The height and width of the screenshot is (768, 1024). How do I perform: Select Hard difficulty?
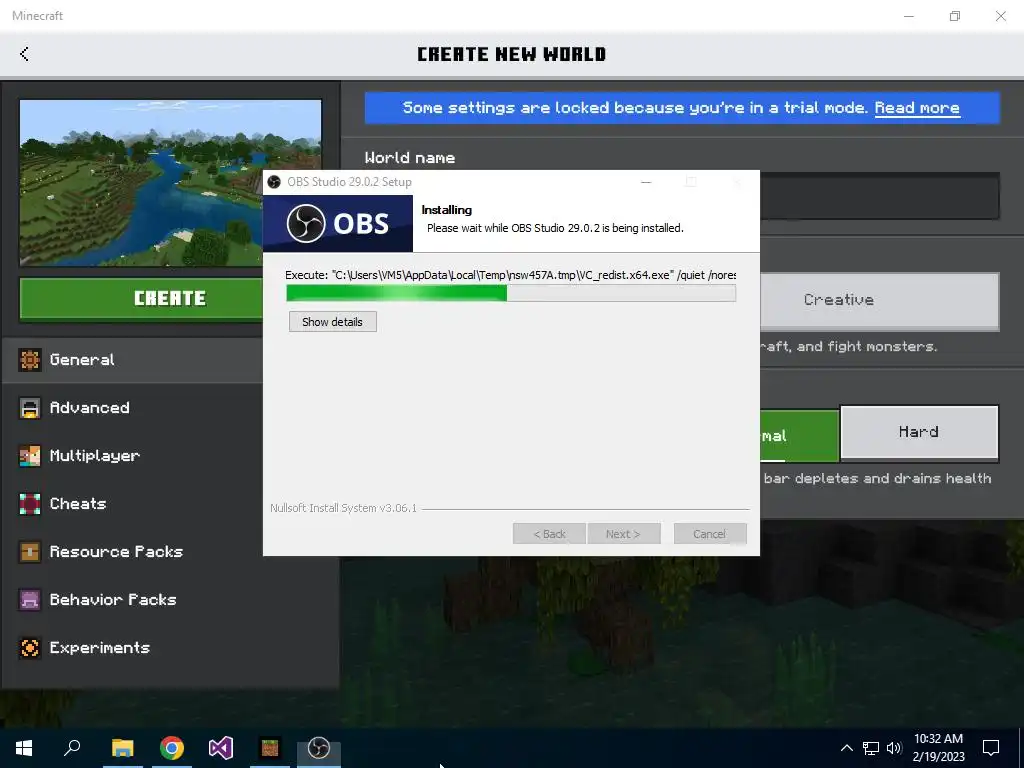(919, 432)
